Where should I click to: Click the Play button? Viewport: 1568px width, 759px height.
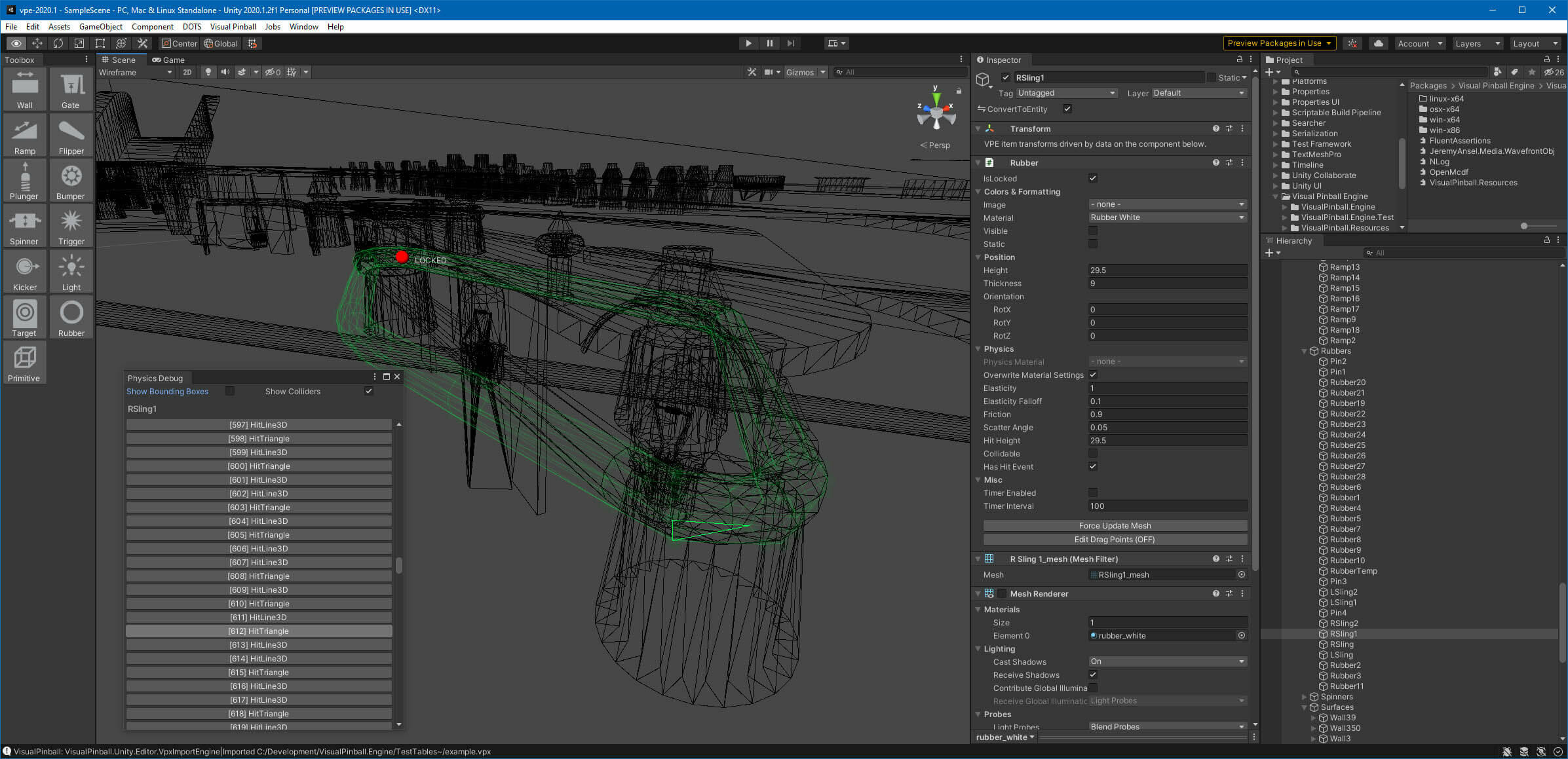click(748, 43)
